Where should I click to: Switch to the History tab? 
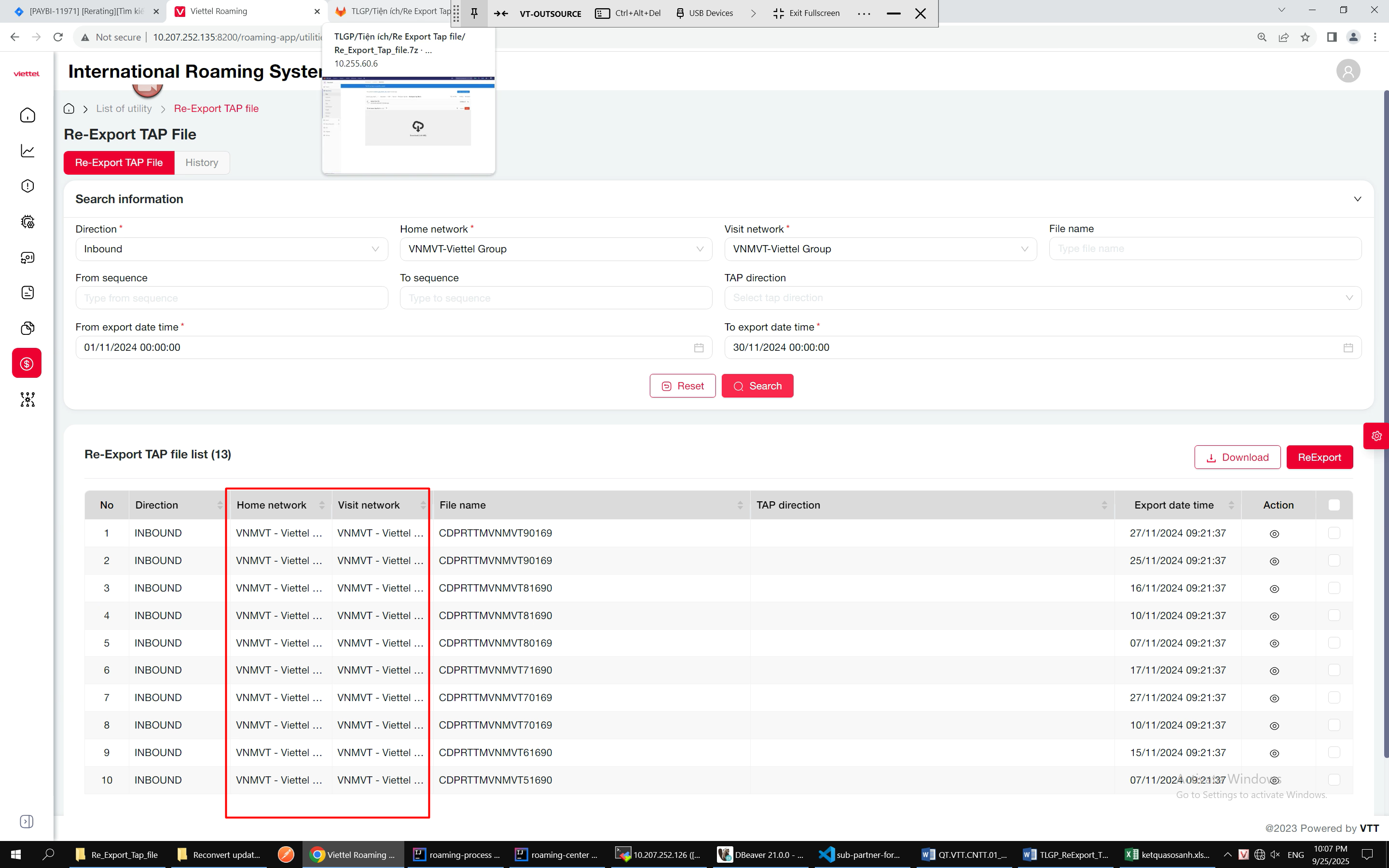[x=202, y=163]
